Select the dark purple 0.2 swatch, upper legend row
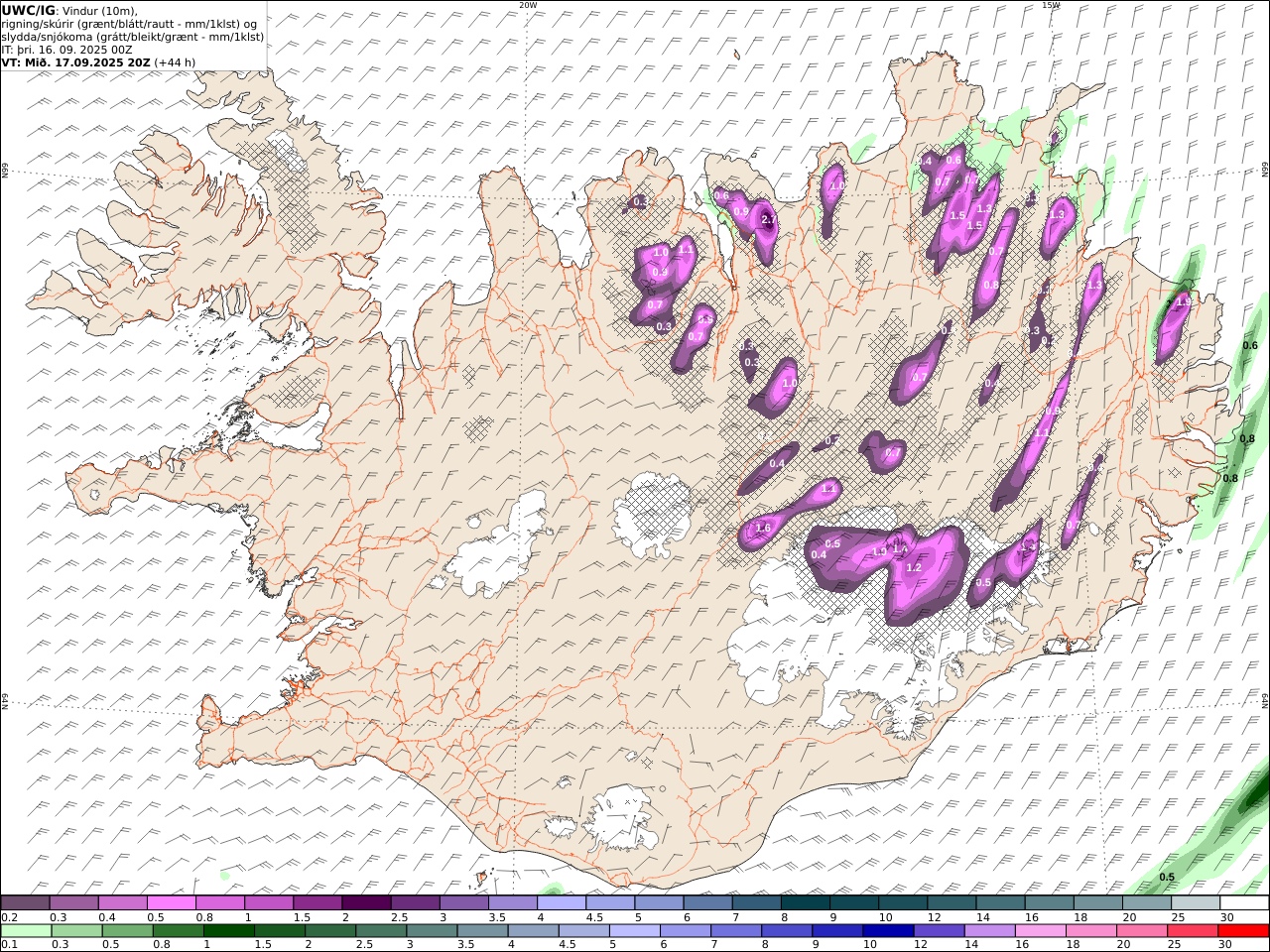Viewport: 1270px width, 952px height. 25,902
